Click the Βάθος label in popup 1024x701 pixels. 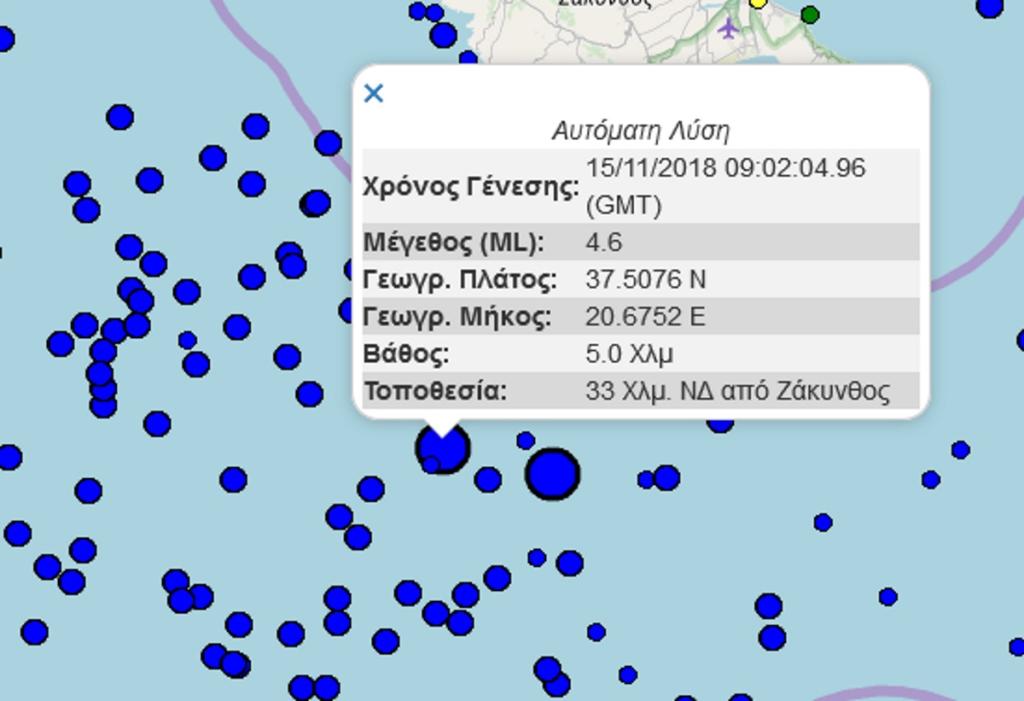pyautogui.click(x=406, y=354)
